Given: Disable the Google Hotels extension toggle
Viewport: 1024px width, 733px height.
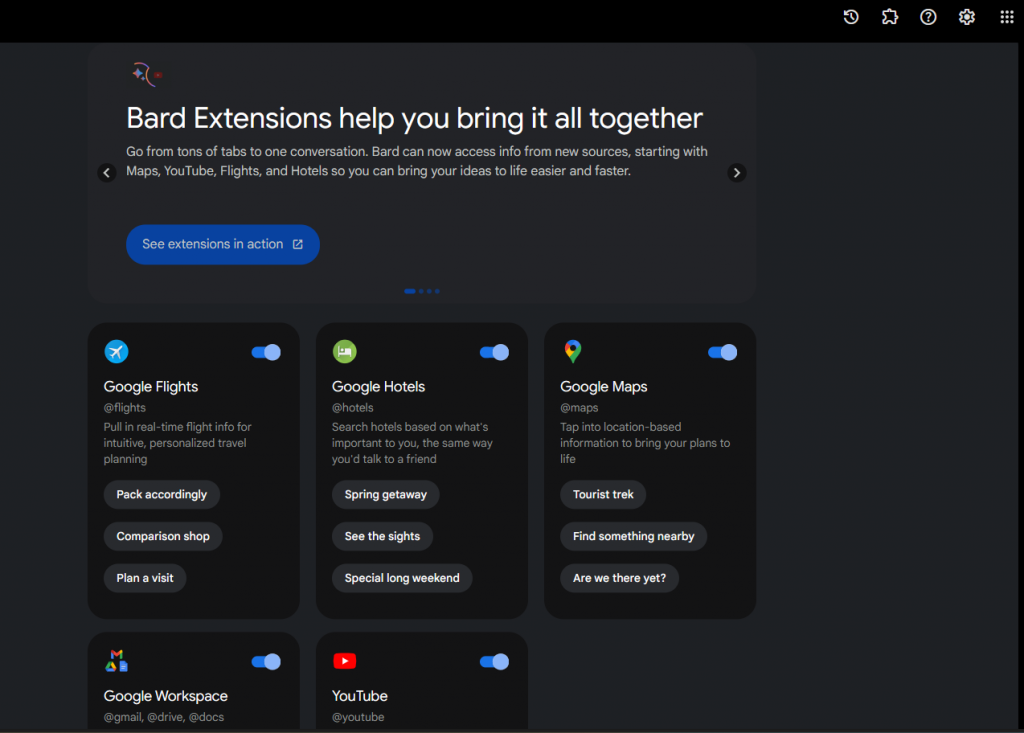Looking at the screenshot, I should point(494,352).
